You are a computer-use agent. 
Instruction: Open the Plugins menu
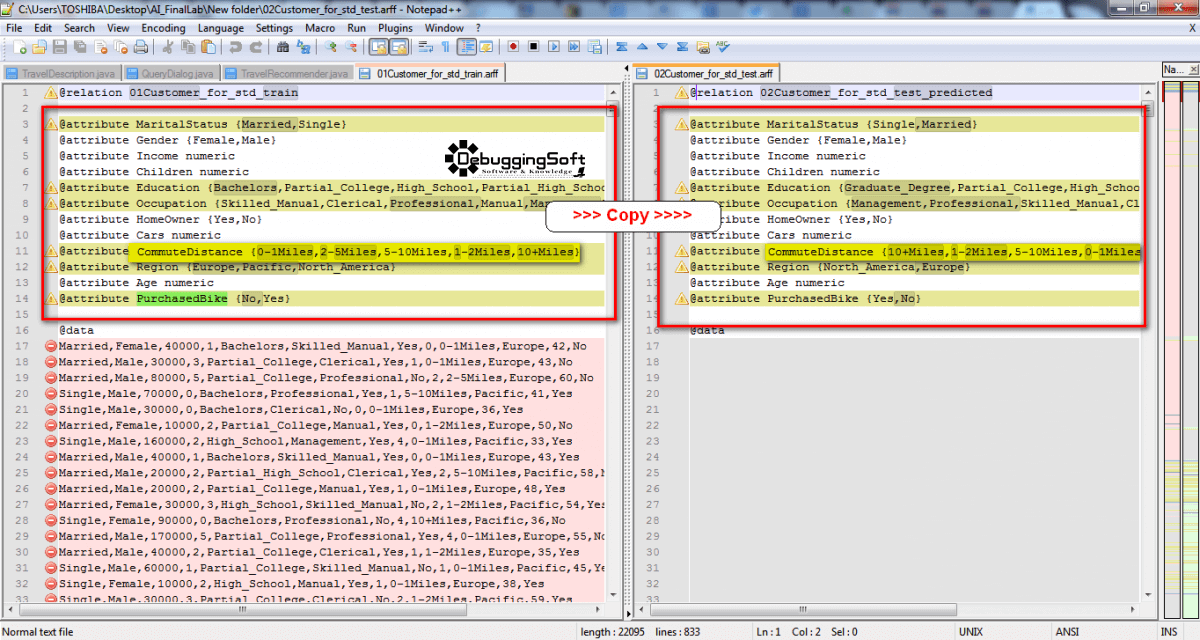pos(395,28)
